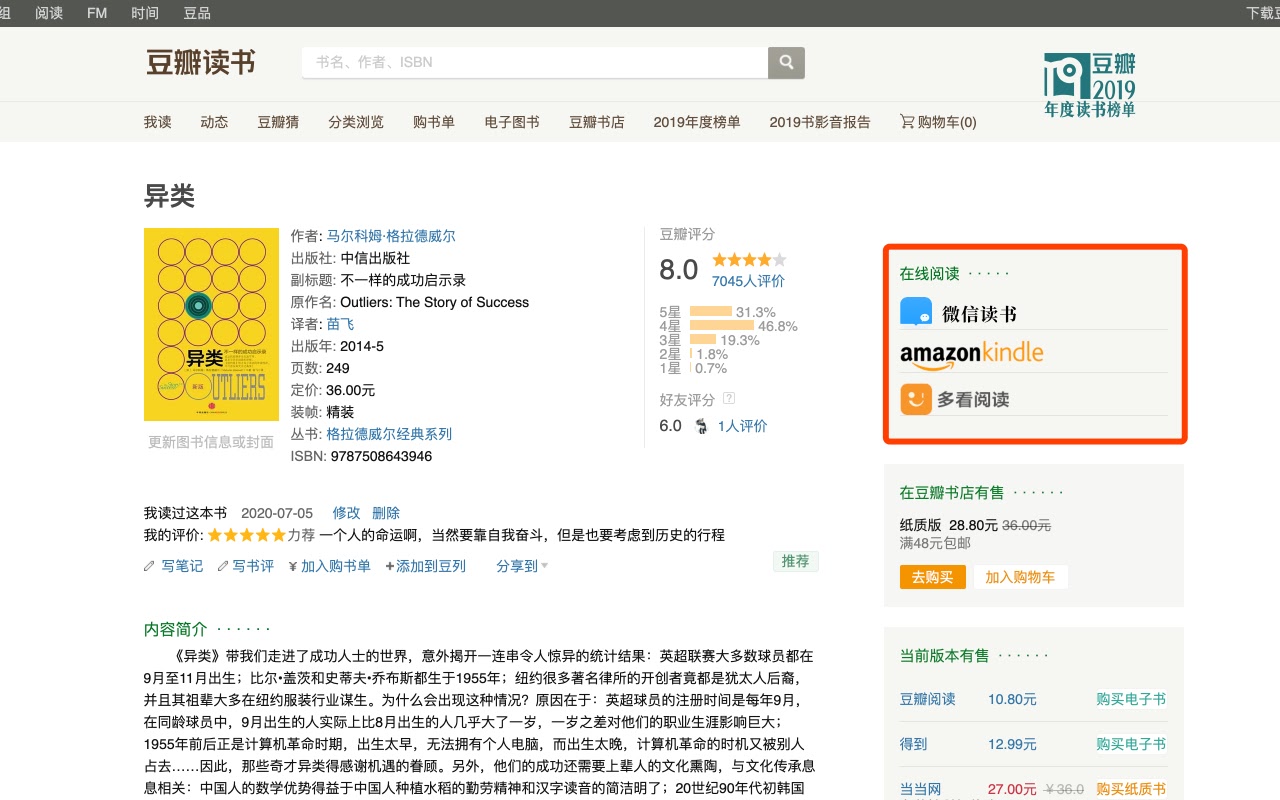Open the 得到 seller link
The width and height of the screenshot is (1280, 800).
point(914,744)
